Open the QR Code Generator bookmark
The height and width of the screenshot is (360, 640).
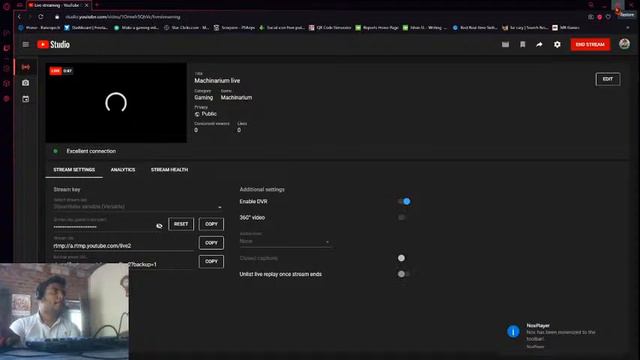tap(330, 28)
